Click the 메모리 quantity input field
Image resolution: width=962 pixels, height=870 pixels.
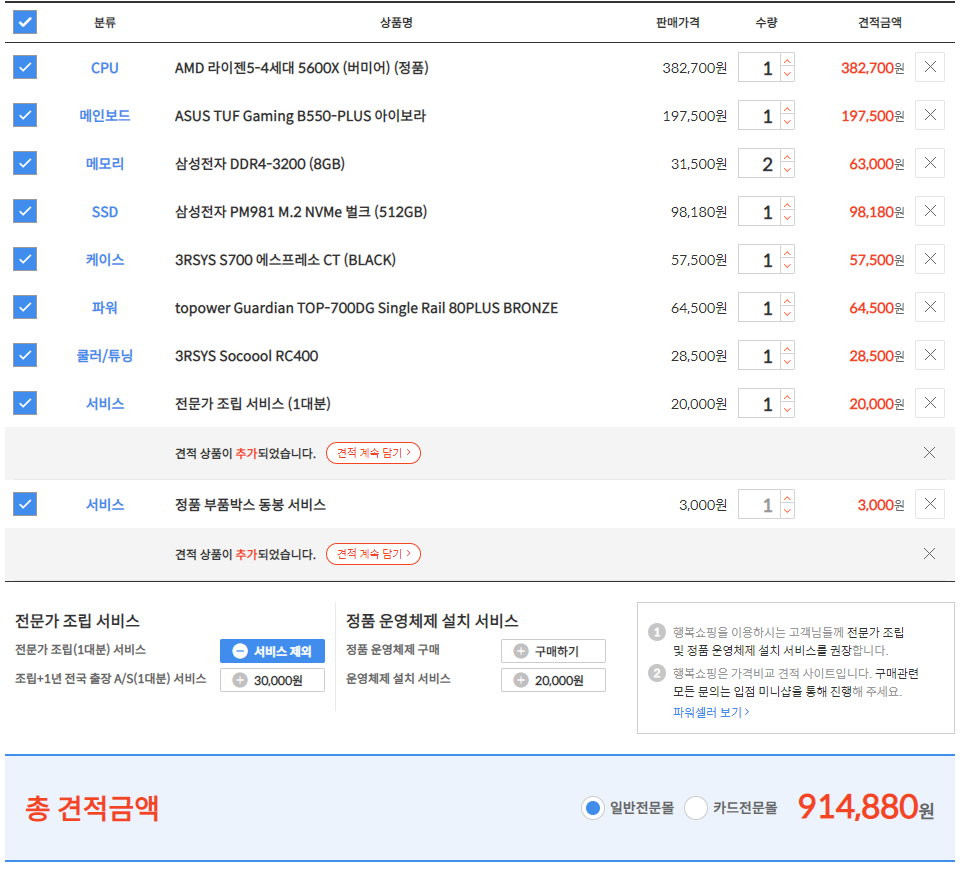760,163
